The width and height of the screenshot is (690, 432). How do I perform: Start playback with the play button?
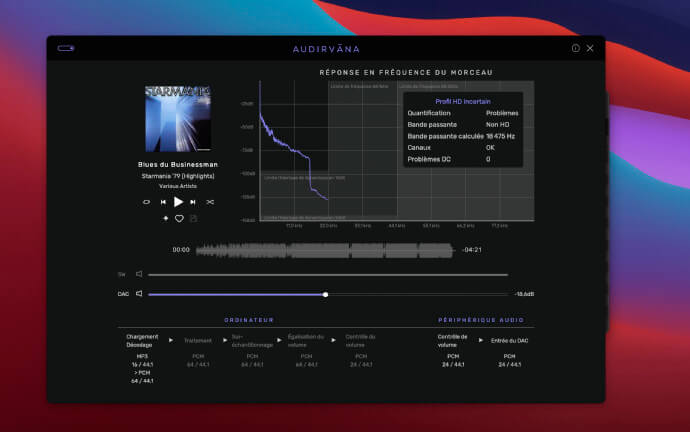pyautogui.click(x=178, y=202)
